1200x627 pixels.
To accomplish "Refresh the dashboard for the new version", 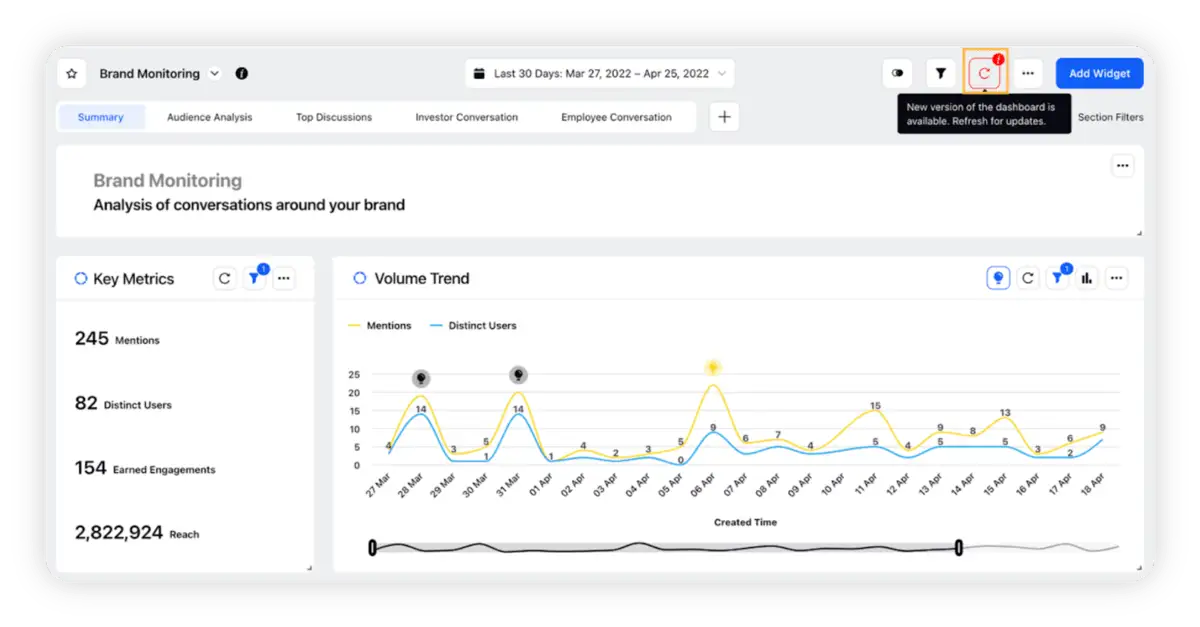I will click(x=983, y=72).
